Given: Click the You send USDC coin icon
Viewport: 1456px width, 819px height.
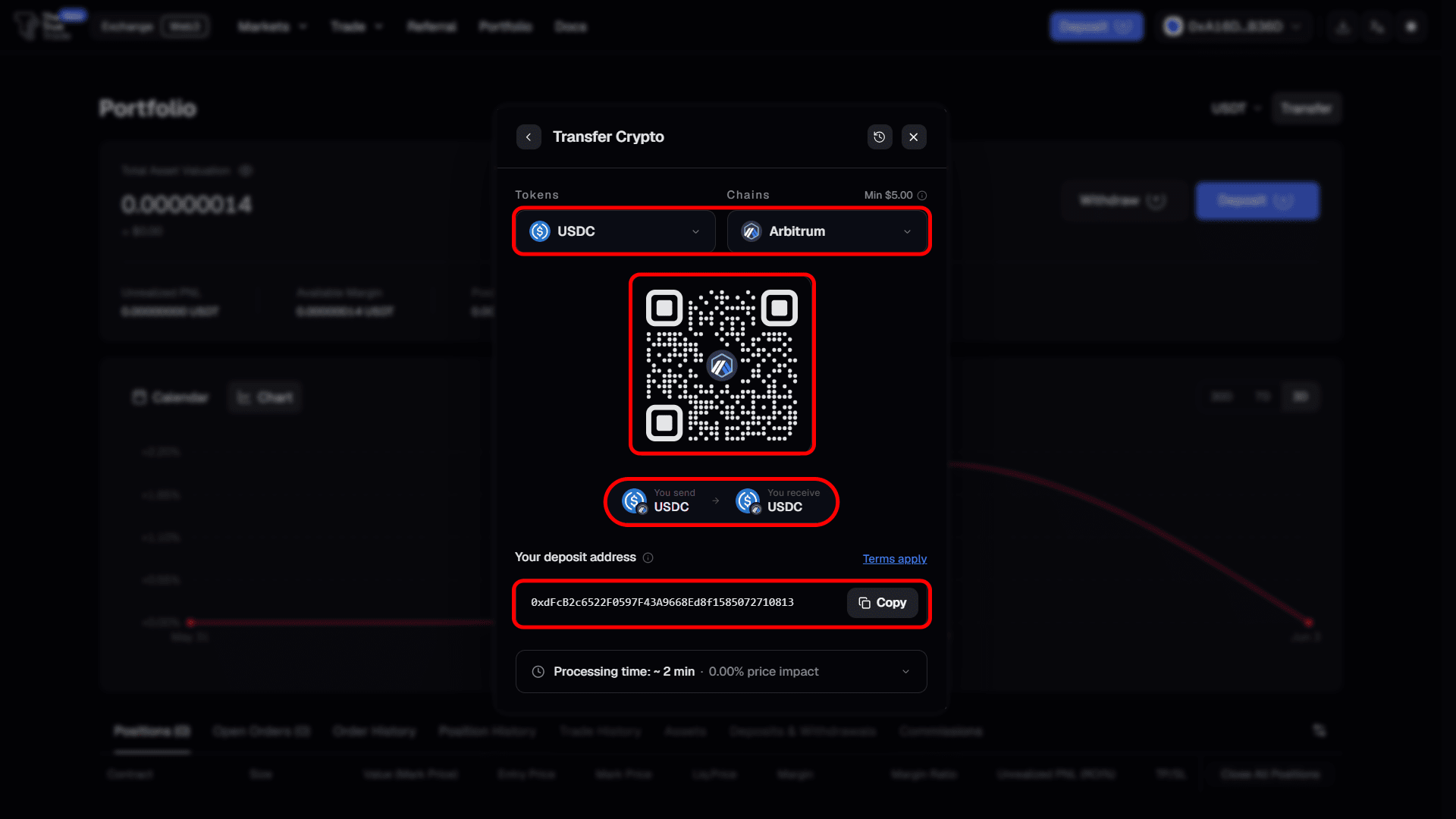Looking at the screenshot, I should (x=635, y=501).
